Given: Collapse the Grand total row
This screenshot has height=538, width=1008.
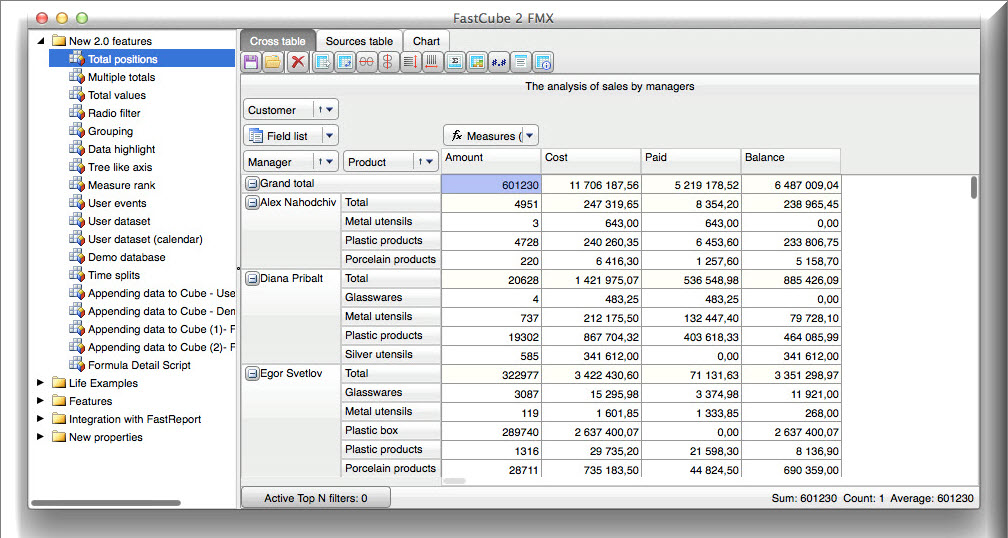Looking at the screenshot, I should click(x=253, y=184).
